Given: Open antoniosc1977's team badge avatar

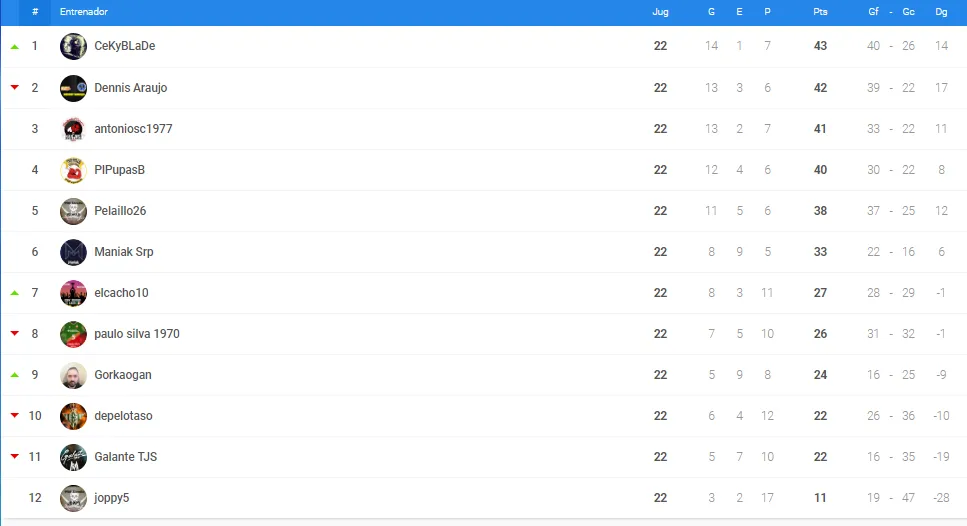Looking at the screenshot, I should tap(73, 129).
